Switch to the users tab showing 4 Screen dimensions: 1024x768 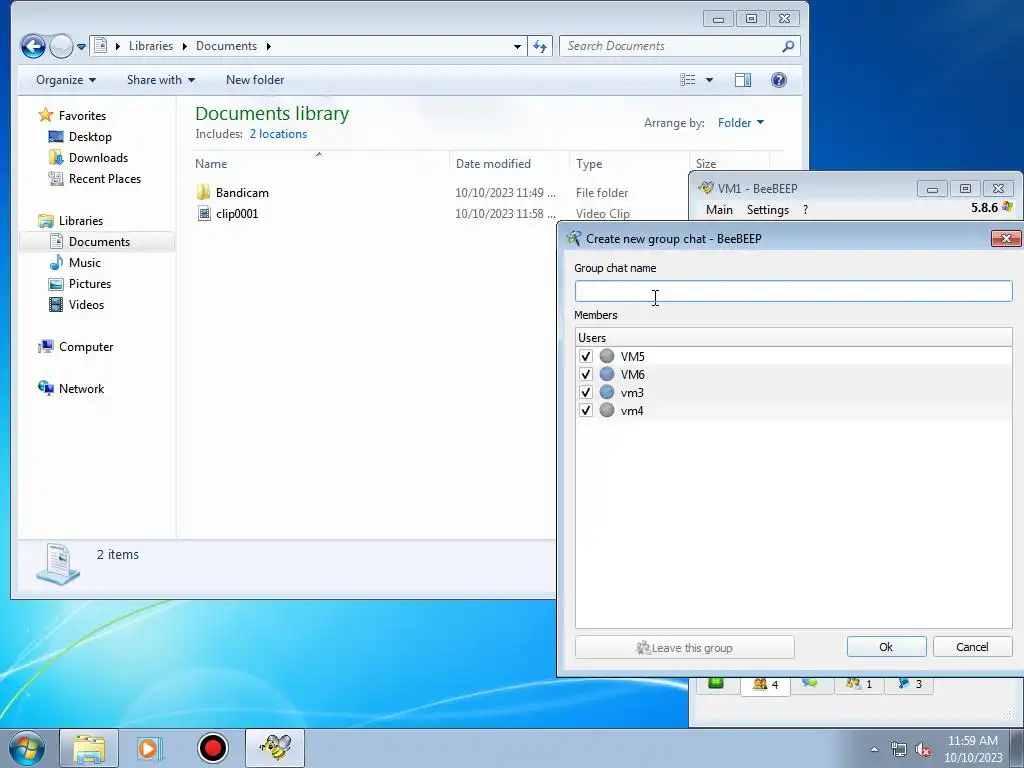(765, 684)
